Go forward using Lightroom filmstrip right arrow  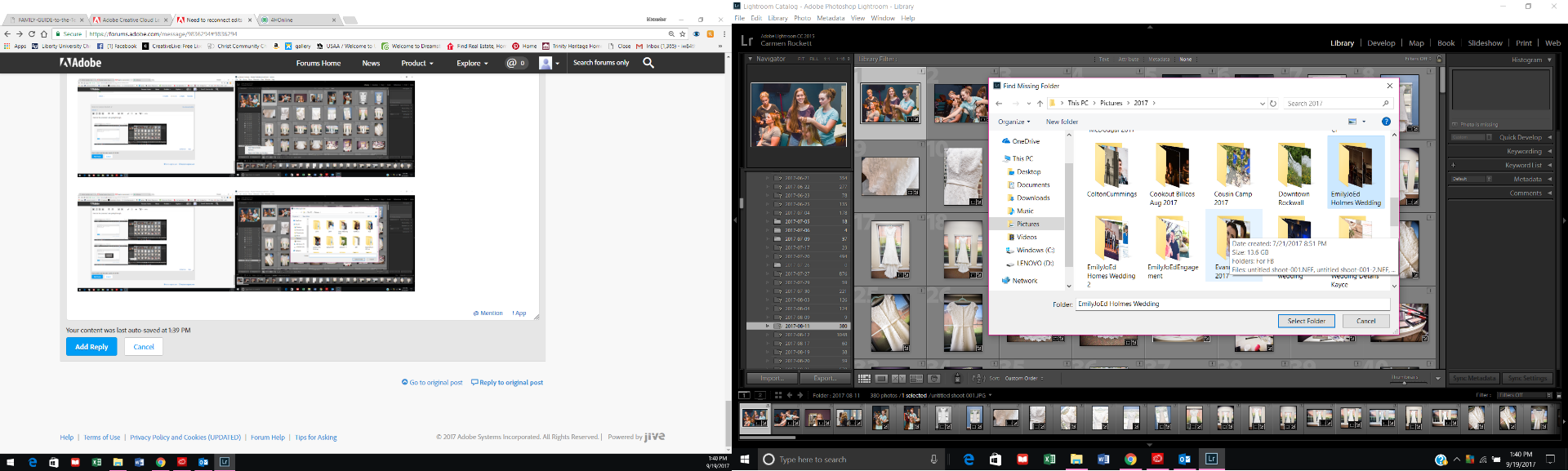click(800, 395)
